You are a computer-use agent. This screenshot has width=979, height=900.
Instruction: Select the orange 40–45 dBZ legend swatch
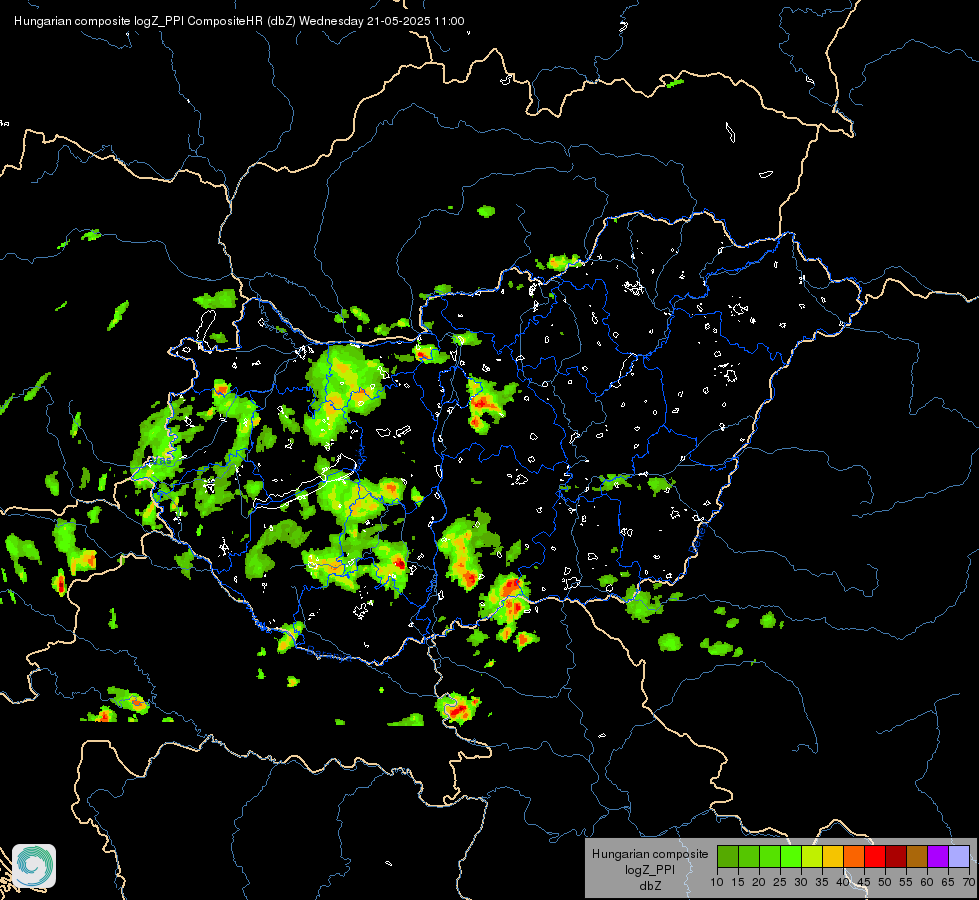click(854, 856)
